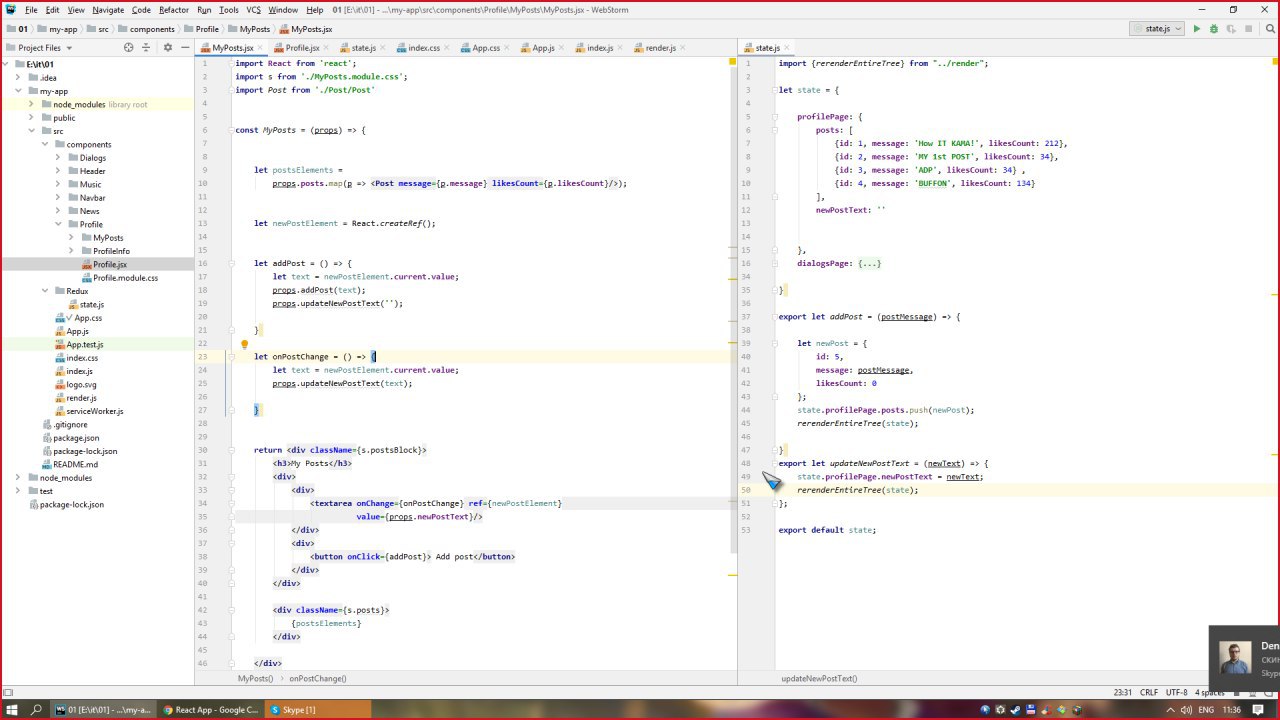Viewport: 1280px width, 720px height.
Task: Click the locate-file target icon in Project panel
Action: coord(128,48)
